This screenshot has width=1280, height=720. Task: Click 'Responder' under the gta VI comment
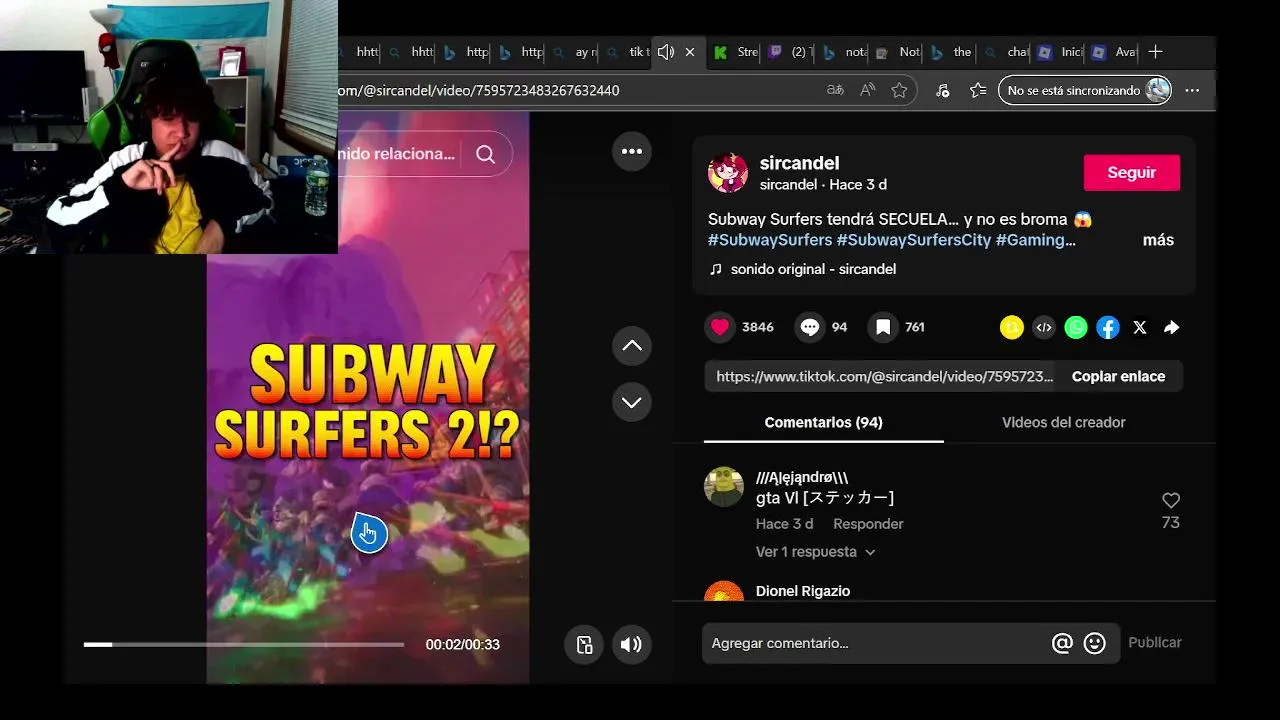click(x=868, y=524)
